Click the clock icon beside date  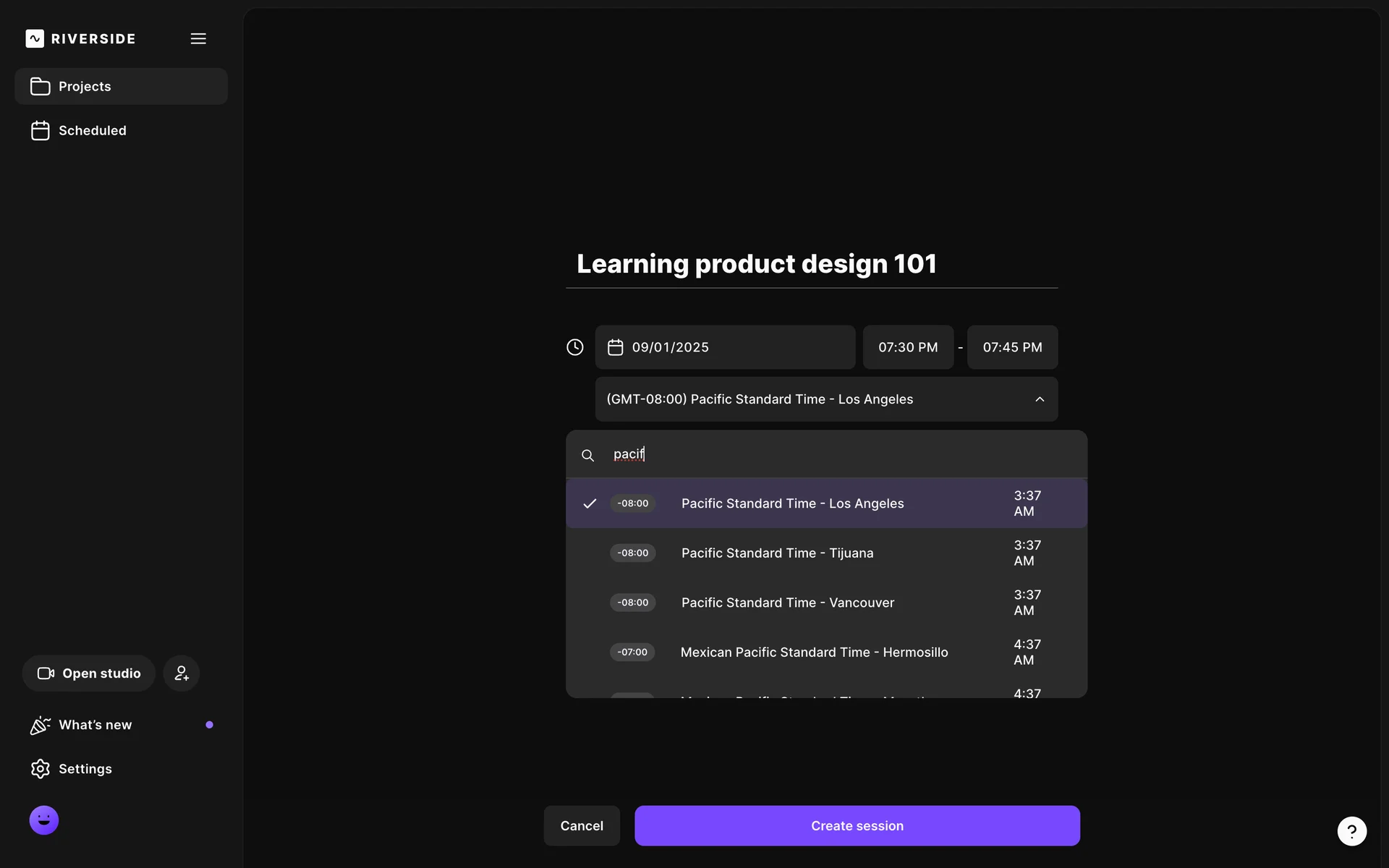(x=575, y=347)
